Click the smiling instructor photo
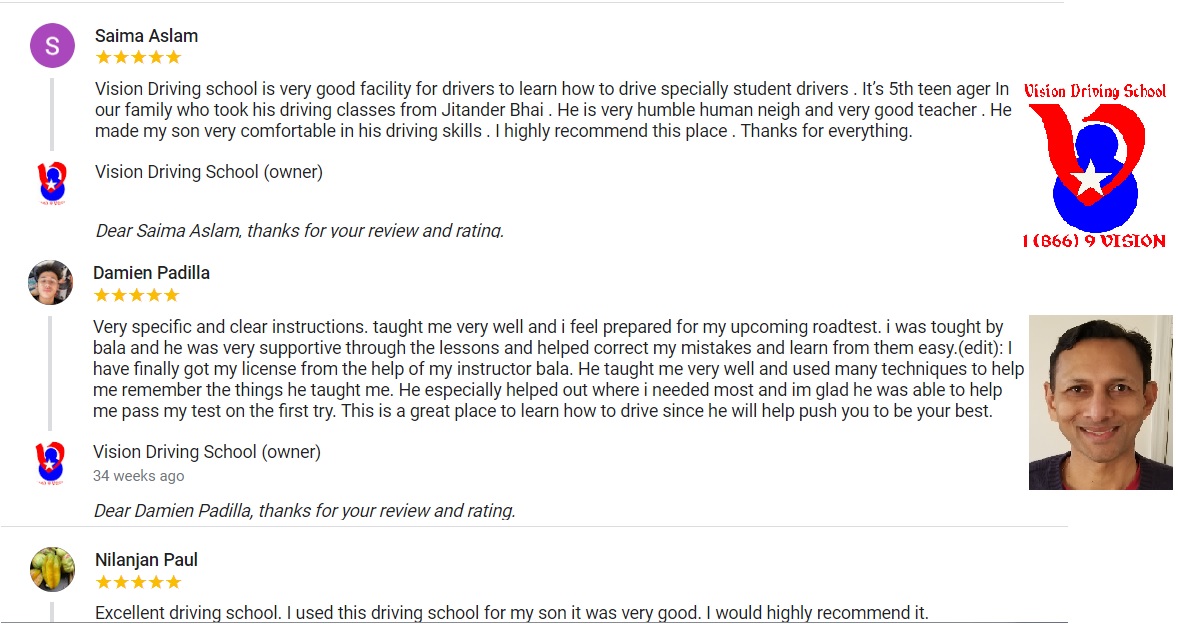This screenshot has width=1178, height=624. (1100, 402)
